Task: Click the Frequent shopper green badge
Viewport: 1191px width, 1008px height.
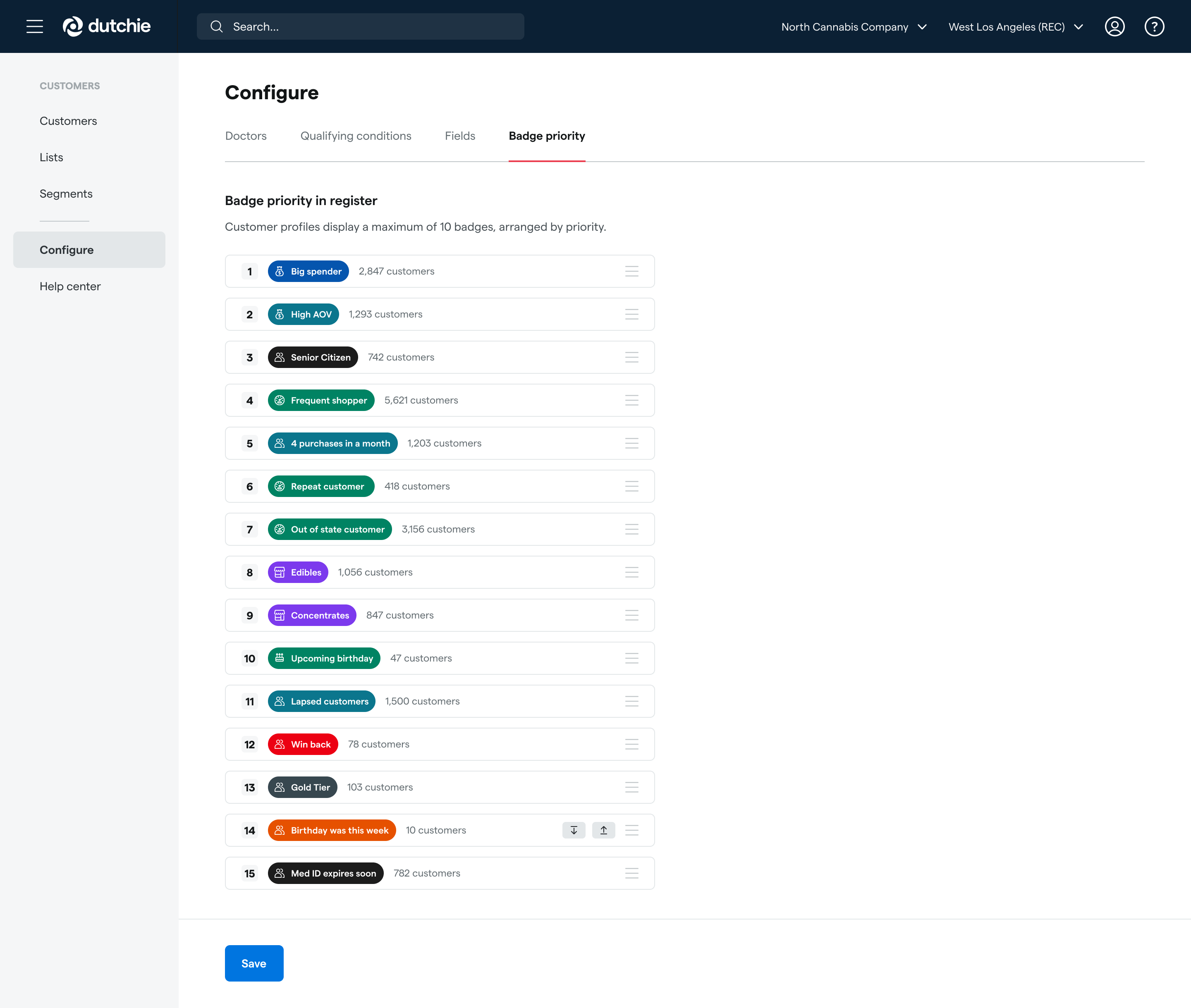Action: [x=321, y=400]
